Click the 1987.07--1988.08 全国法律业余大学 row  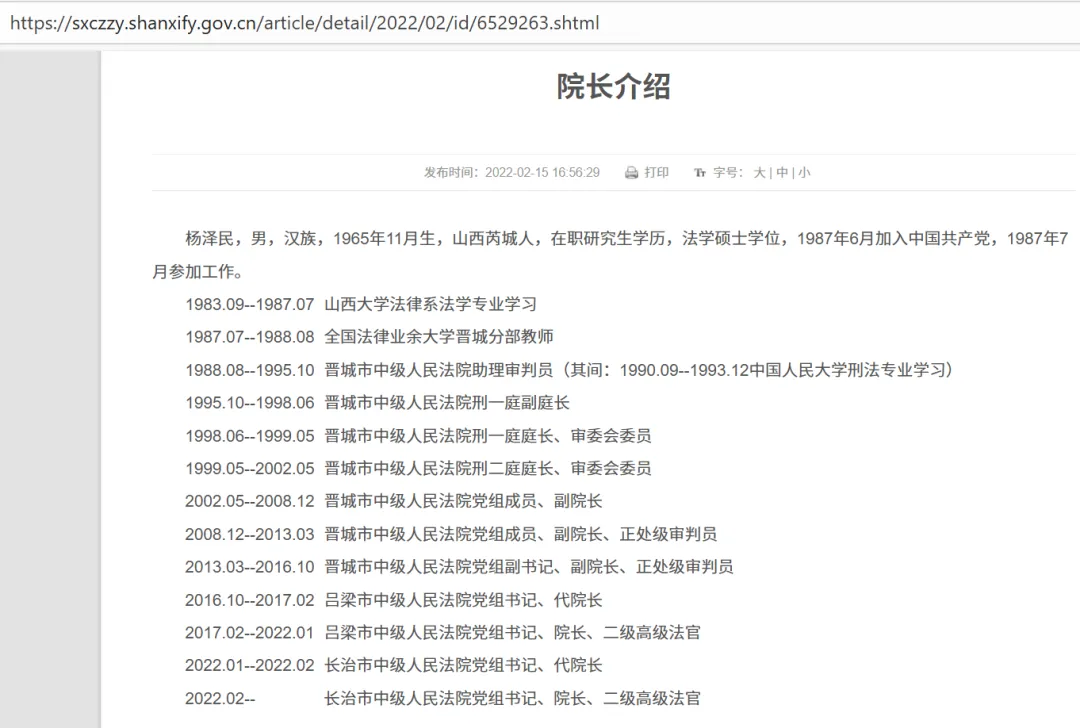[369, 337]
